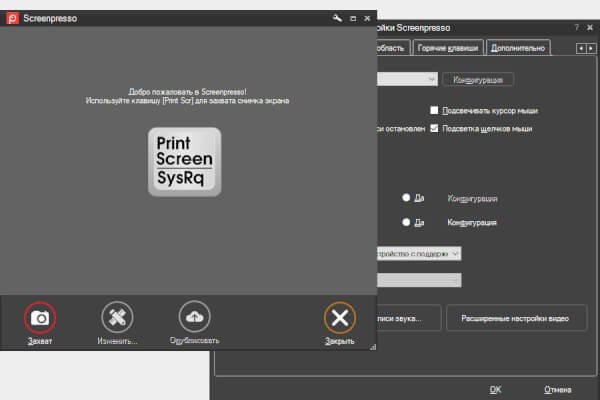Switch to the partially hidden 'область' tab
Image resolution: width=600 pixels, height=400 pixels.
[x=393, y=48]
